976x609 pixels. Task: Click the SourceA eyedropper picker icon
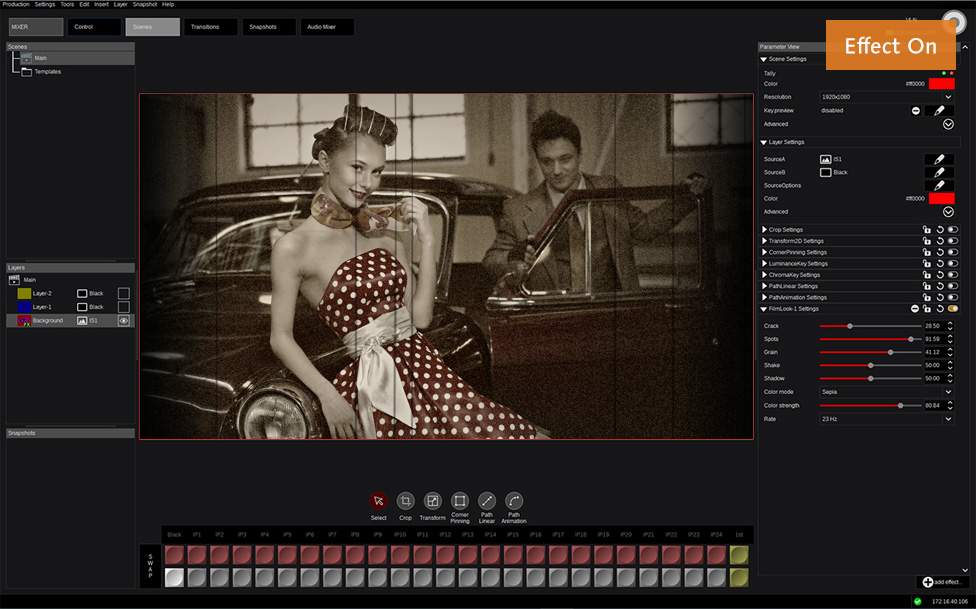[939, 159]
